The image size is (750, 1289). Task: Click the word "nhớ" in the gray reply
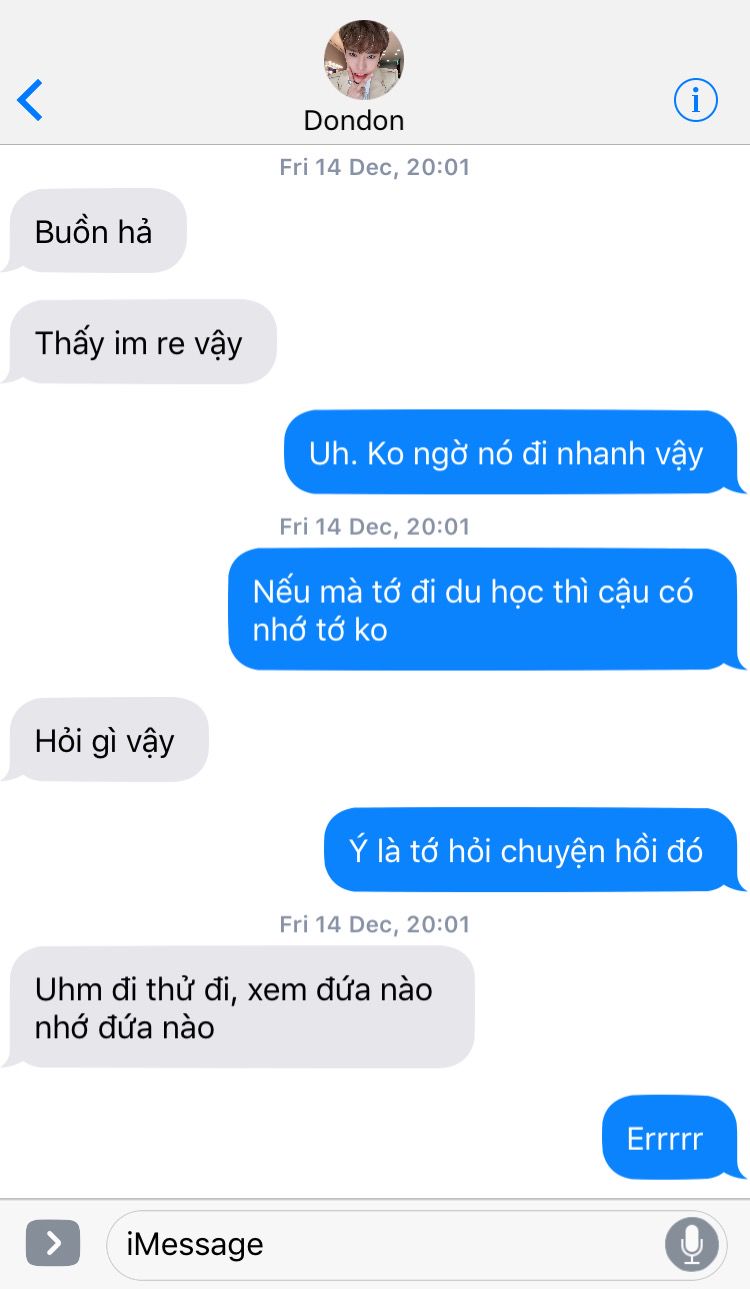[62, 1027]
